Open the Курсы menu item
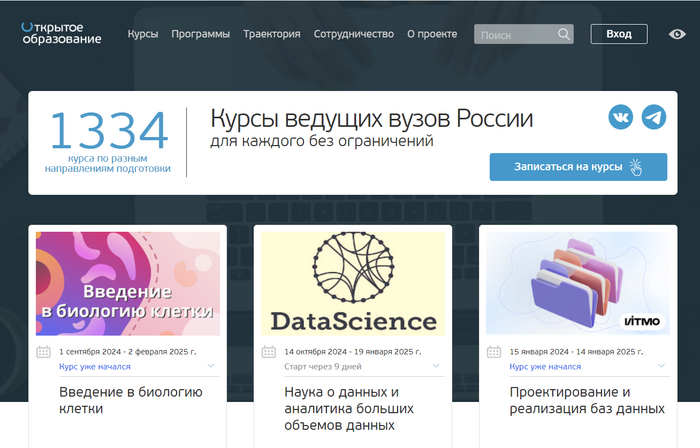 143,34
